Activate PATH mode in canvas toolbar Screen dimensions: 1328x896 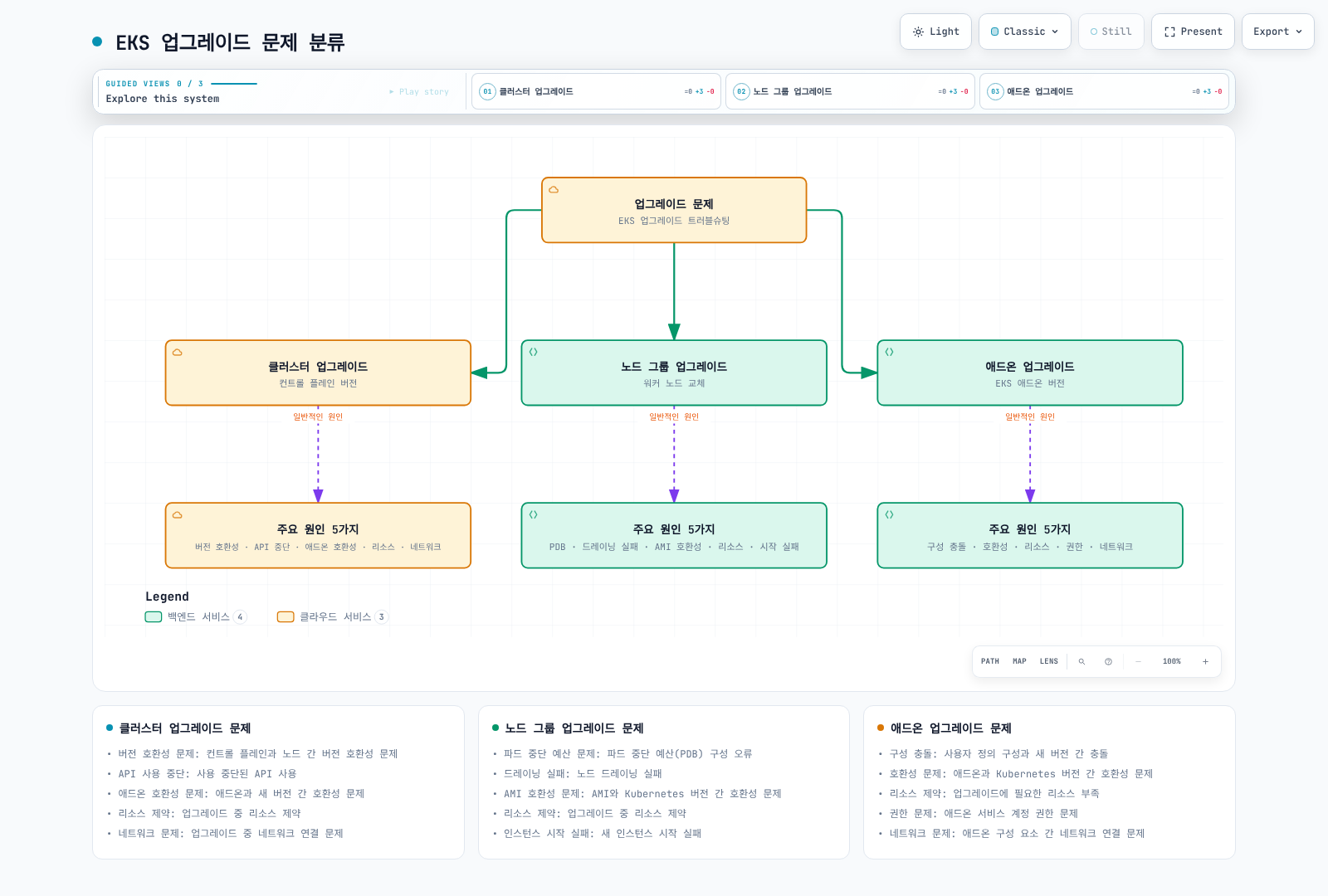tap(990, 661)
